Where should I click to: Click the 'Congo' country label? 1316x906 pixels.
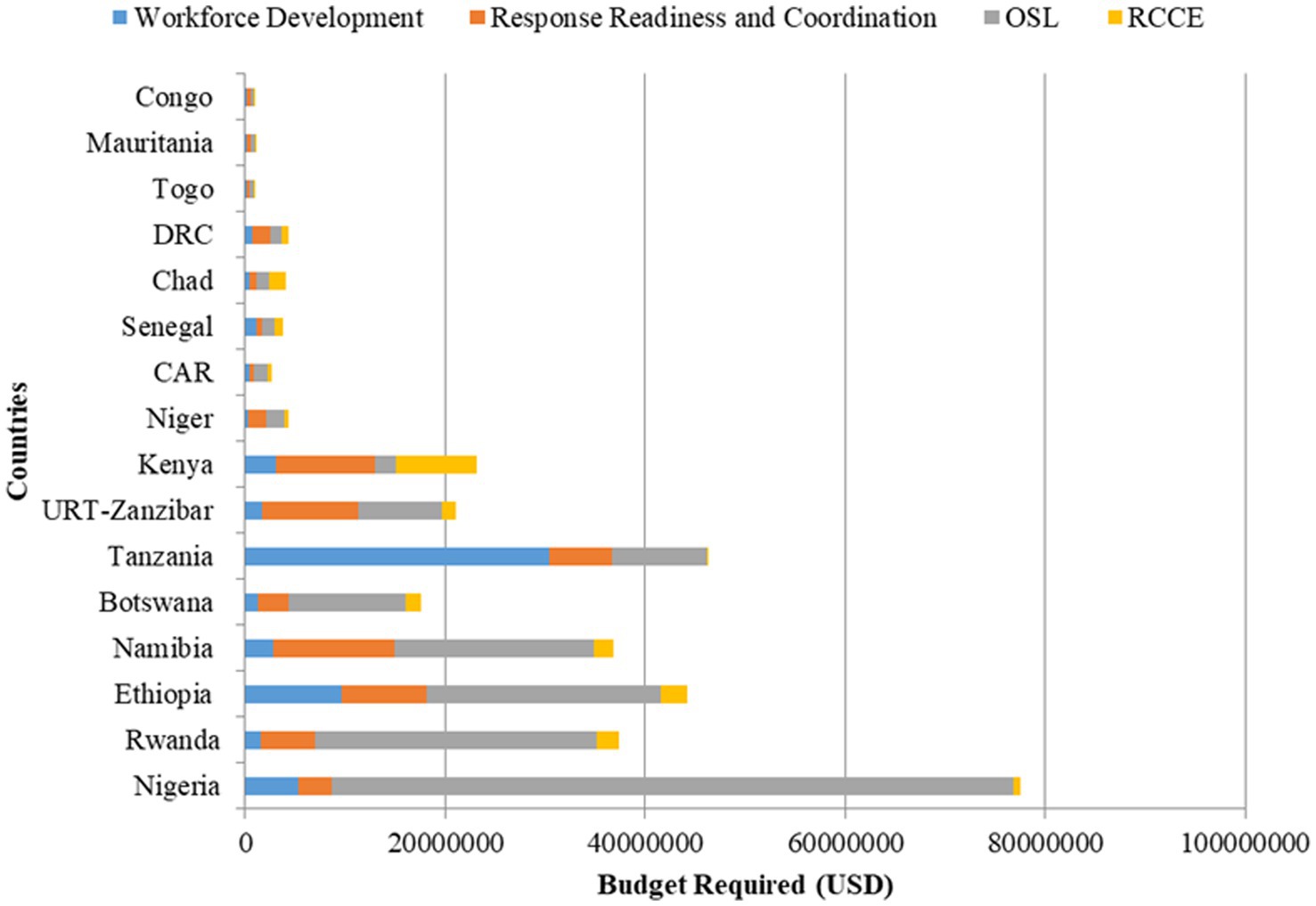pos(174,97)
